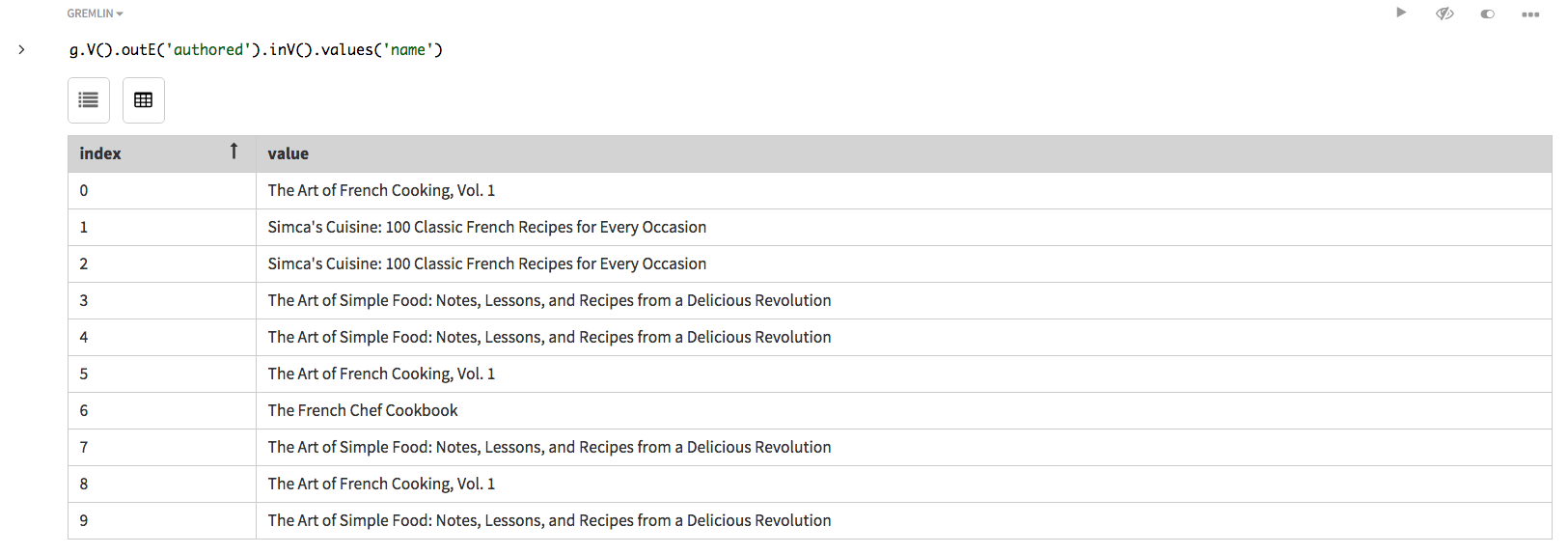Image resolution: width=1568 pixels, height=554 pixels.
Task: Open the GREMLIN language dropdown
Action: point(95,14)
